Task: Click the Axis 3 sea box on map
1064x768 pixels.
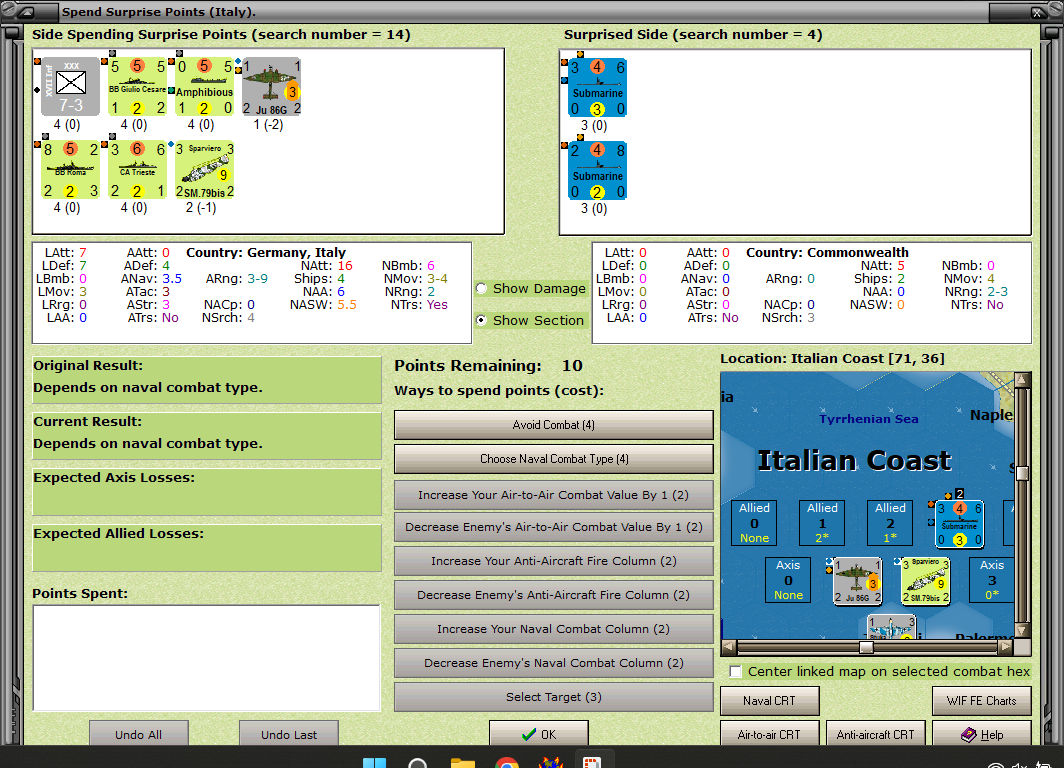Action: point(991,580)
